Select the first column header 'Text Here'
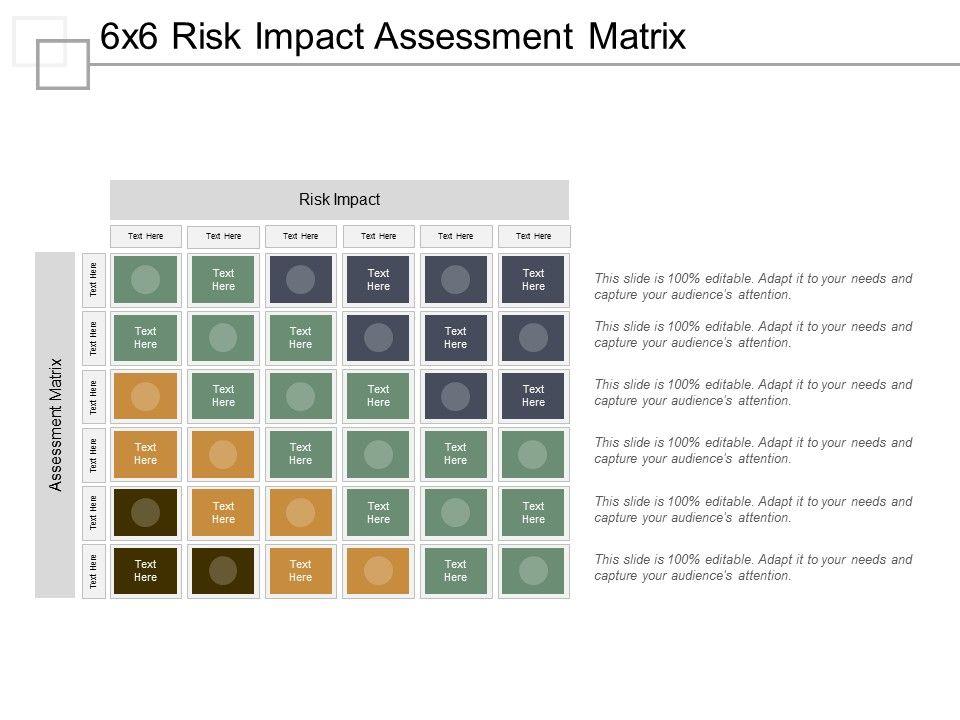The height and width of the screenshot is (720, 960). click(146, 236)
